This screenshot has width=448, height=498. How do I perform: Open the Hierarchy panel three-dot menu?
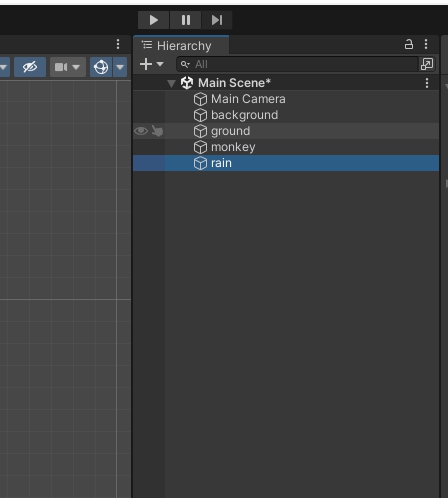pos(426,44)
